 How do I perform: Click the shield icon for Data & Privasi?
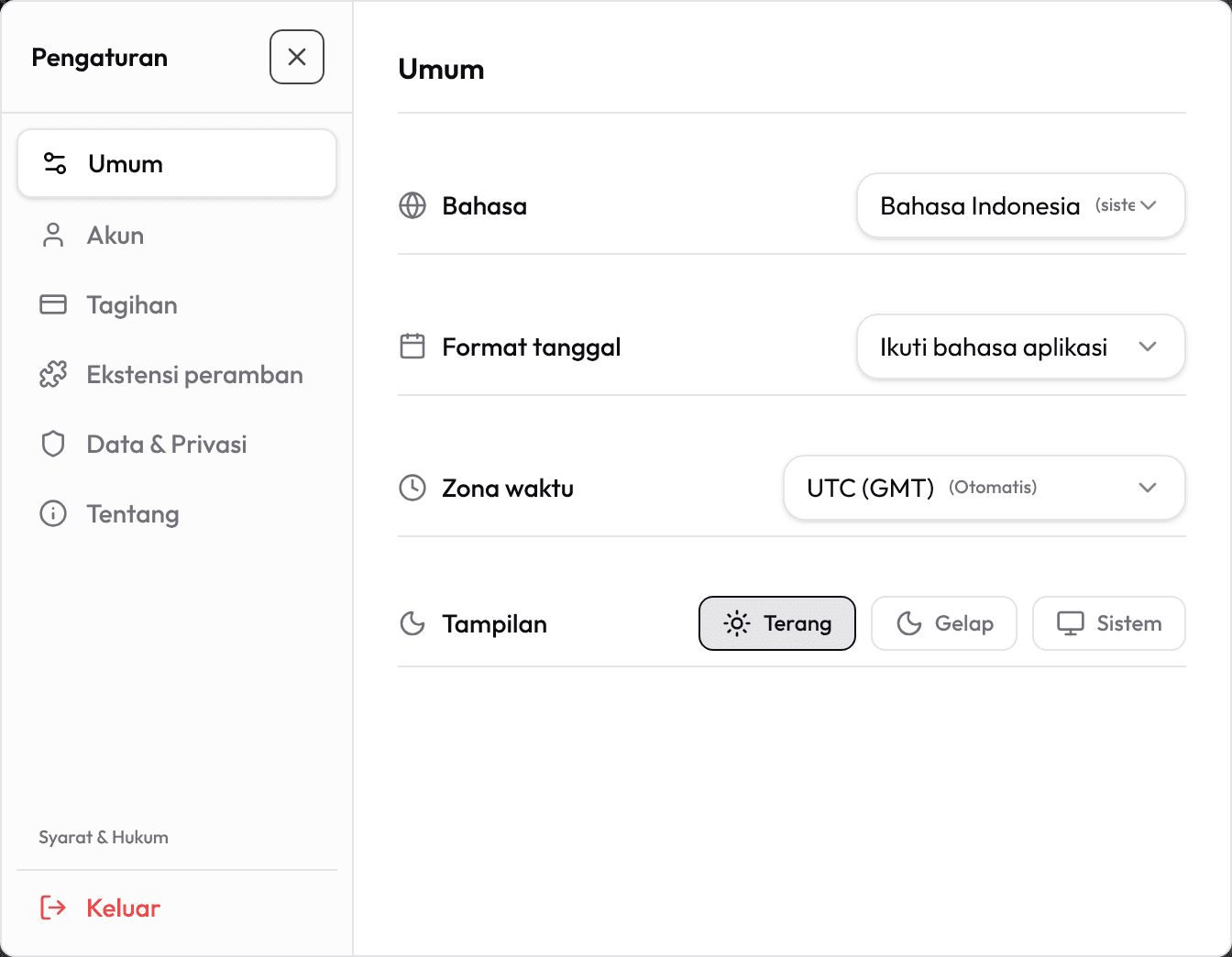click(x=53, y=444)
